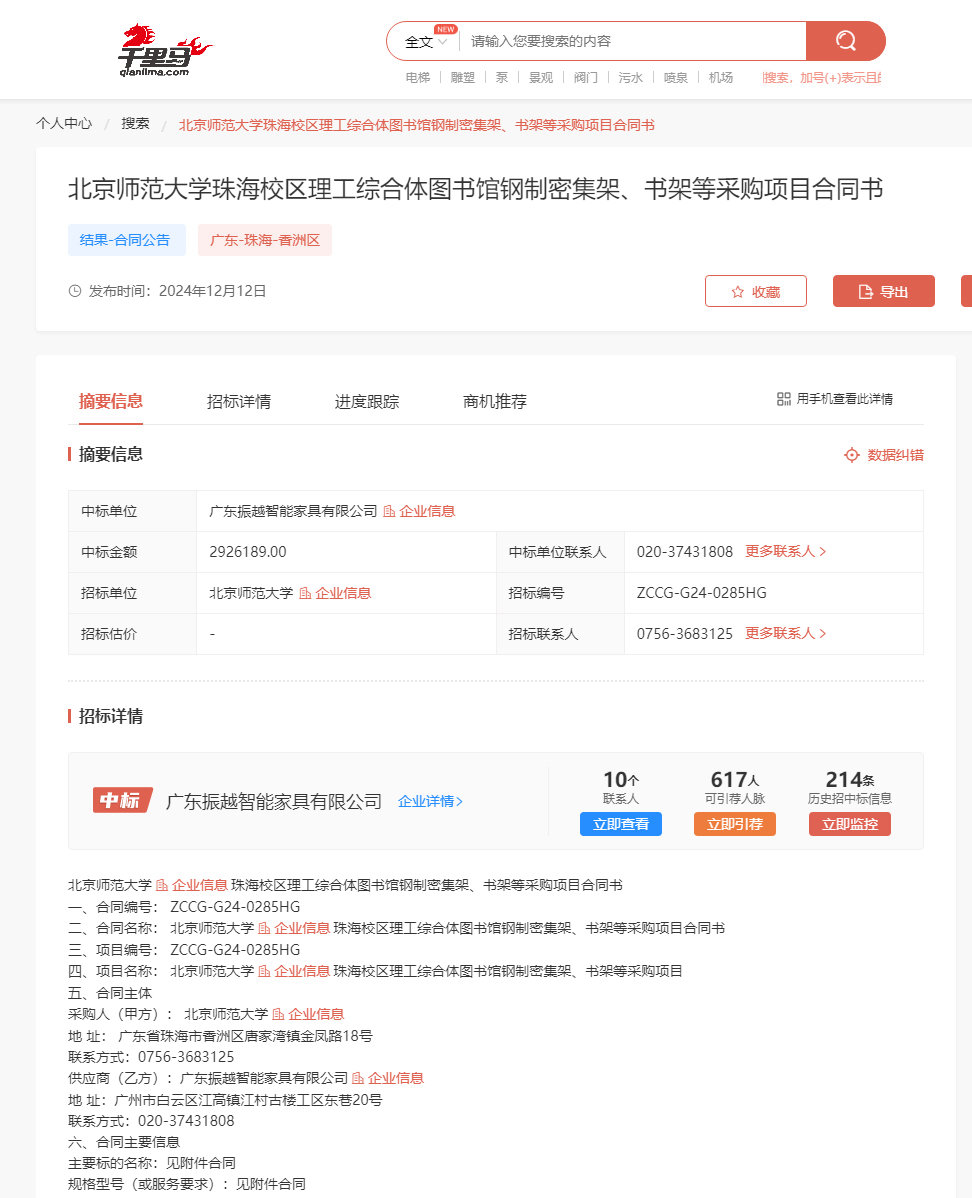Click the 发布时间 2024年12月12日 text
Image resolution: width=972 pixels, height=1198 pixels.
point(177,291)
